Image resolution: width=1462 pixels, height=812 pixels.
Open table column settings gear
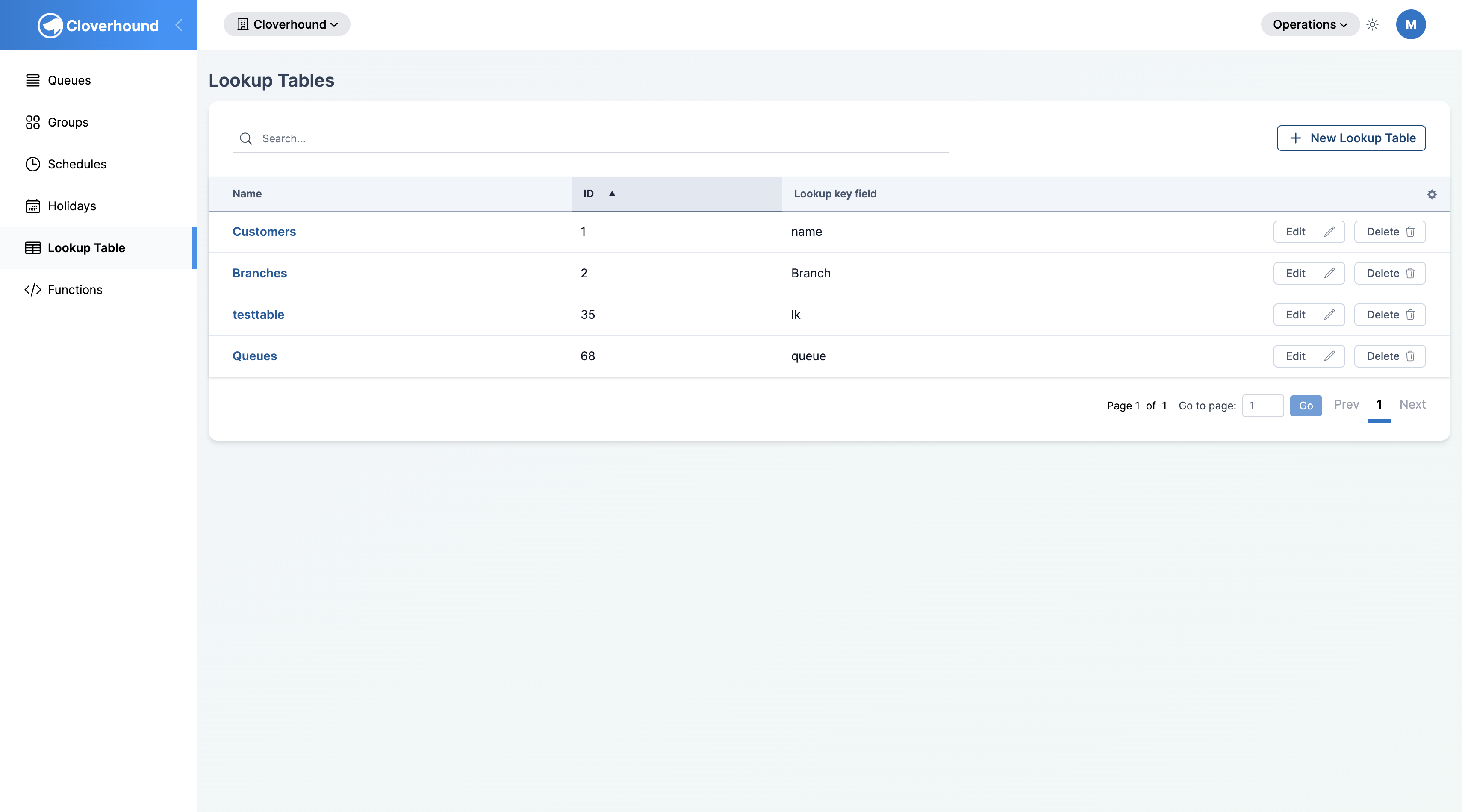point(1431,194)
